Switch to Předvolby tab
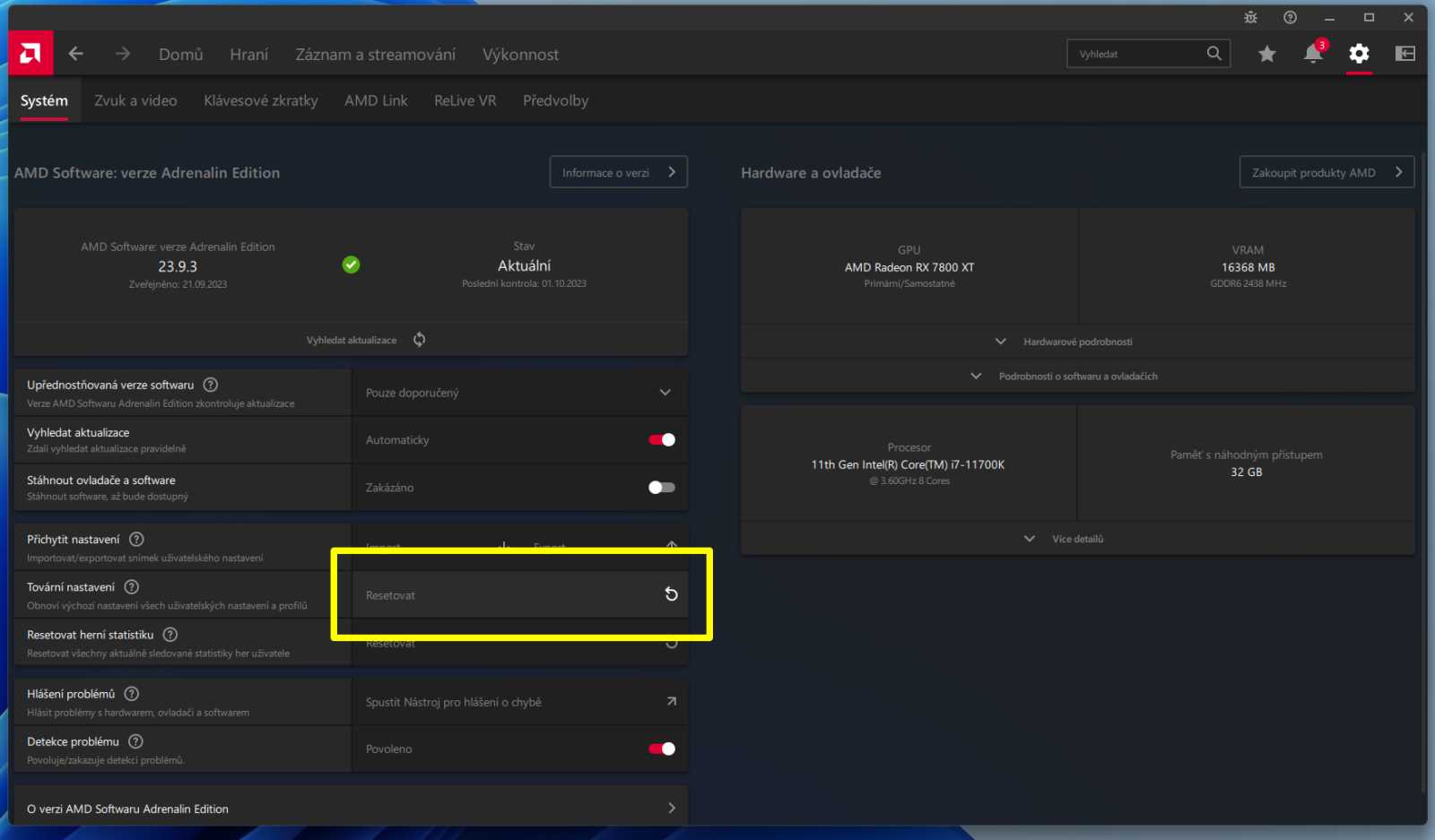Image resolution: width=1435 pixels, height=840 pixels. (556, 100)
